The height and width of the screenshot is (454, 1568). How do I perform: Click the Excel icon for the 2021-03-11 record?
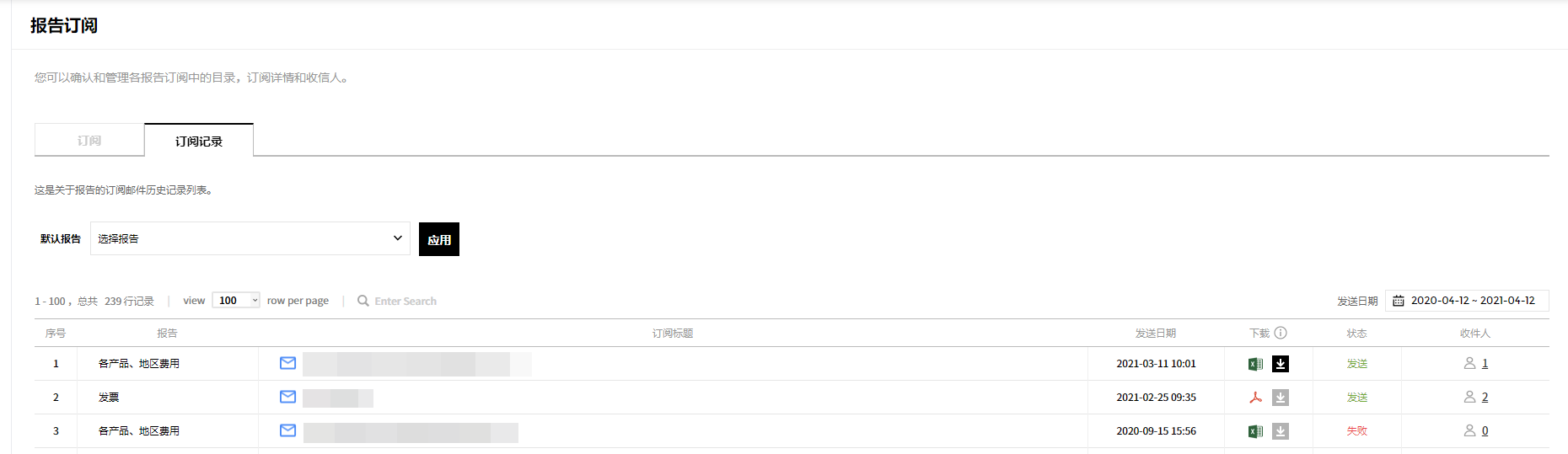coord(1255,364)
